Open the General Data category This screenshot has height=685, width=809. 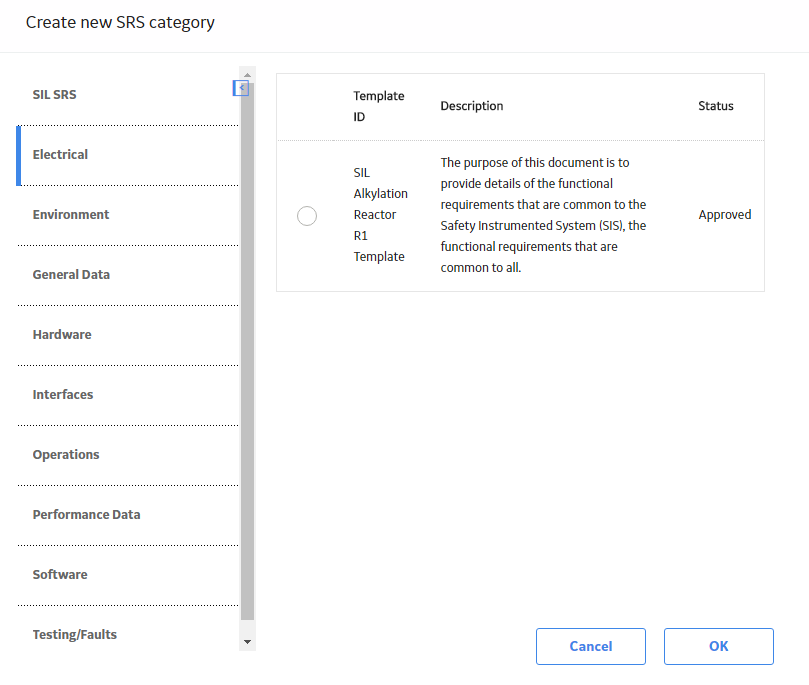point(128,275)
